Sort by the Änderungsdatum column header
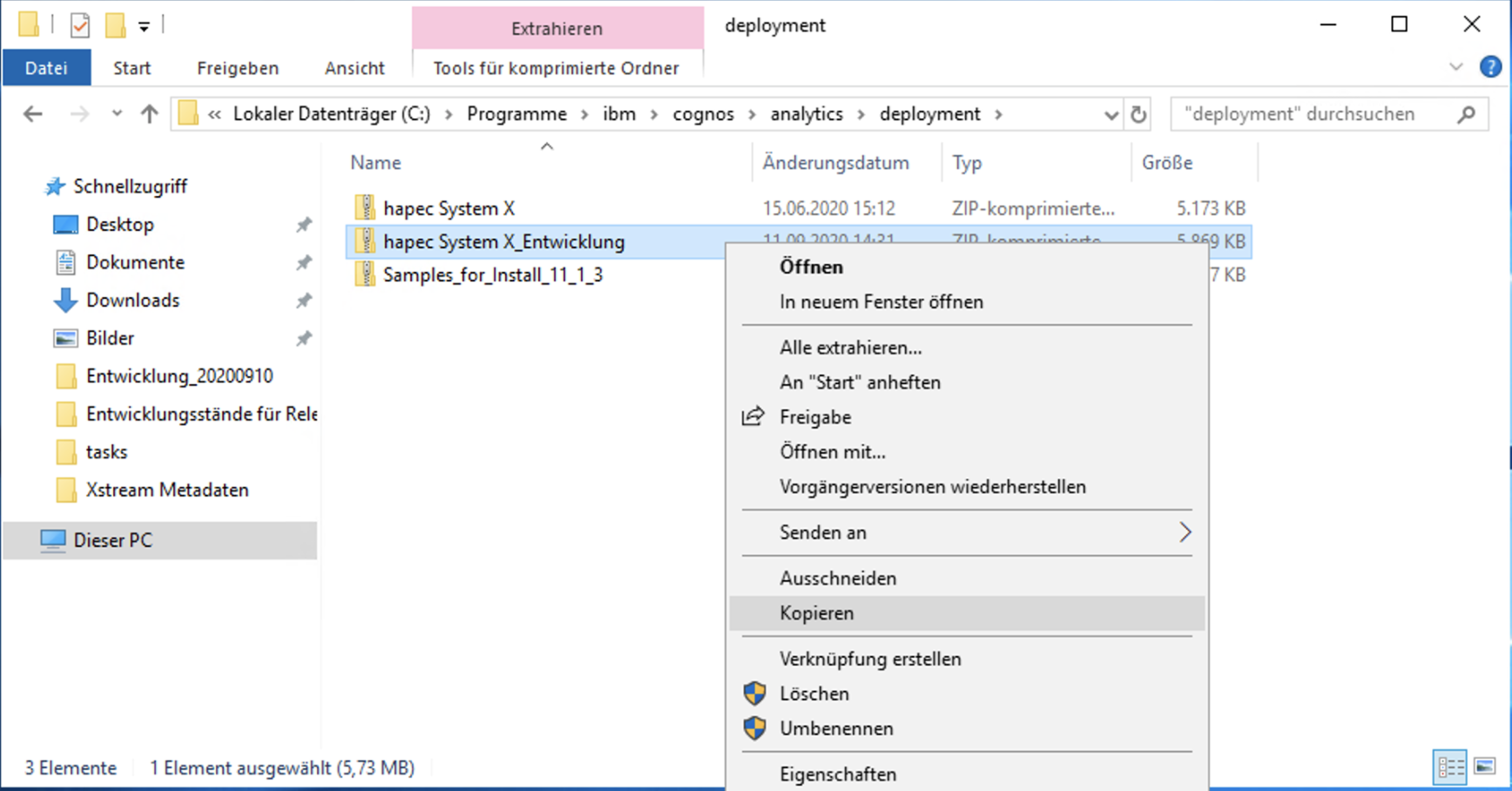 [835, 163]
